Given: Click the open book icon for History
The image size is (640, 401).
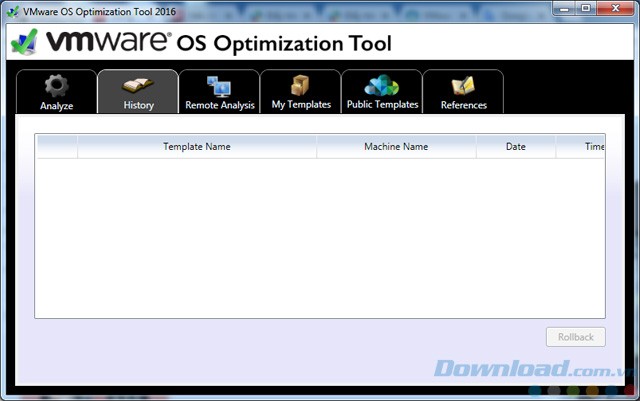Looking at the screenshot, I should (138, 86).
